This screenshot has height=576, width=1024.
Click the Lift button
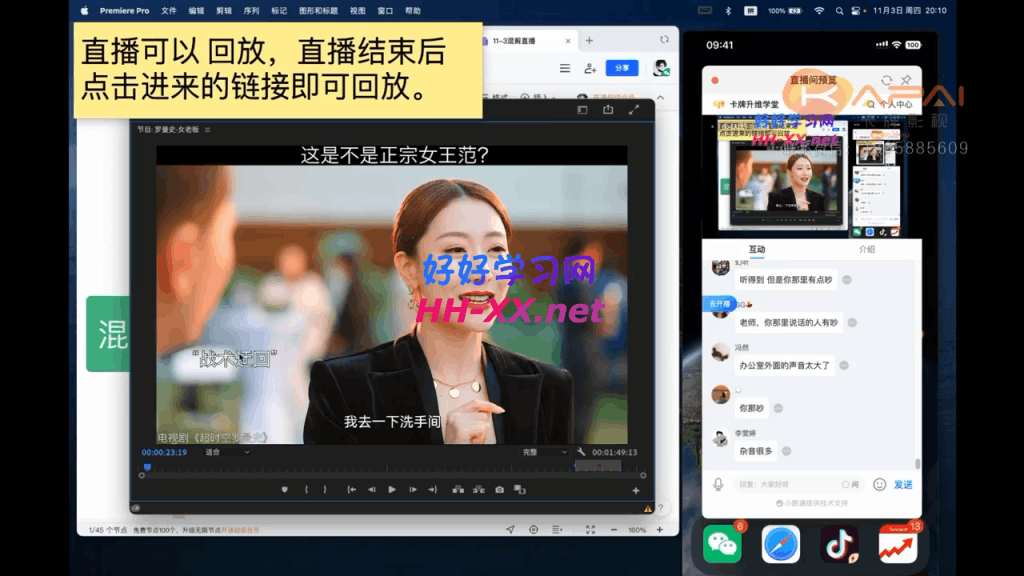[458, 490]
